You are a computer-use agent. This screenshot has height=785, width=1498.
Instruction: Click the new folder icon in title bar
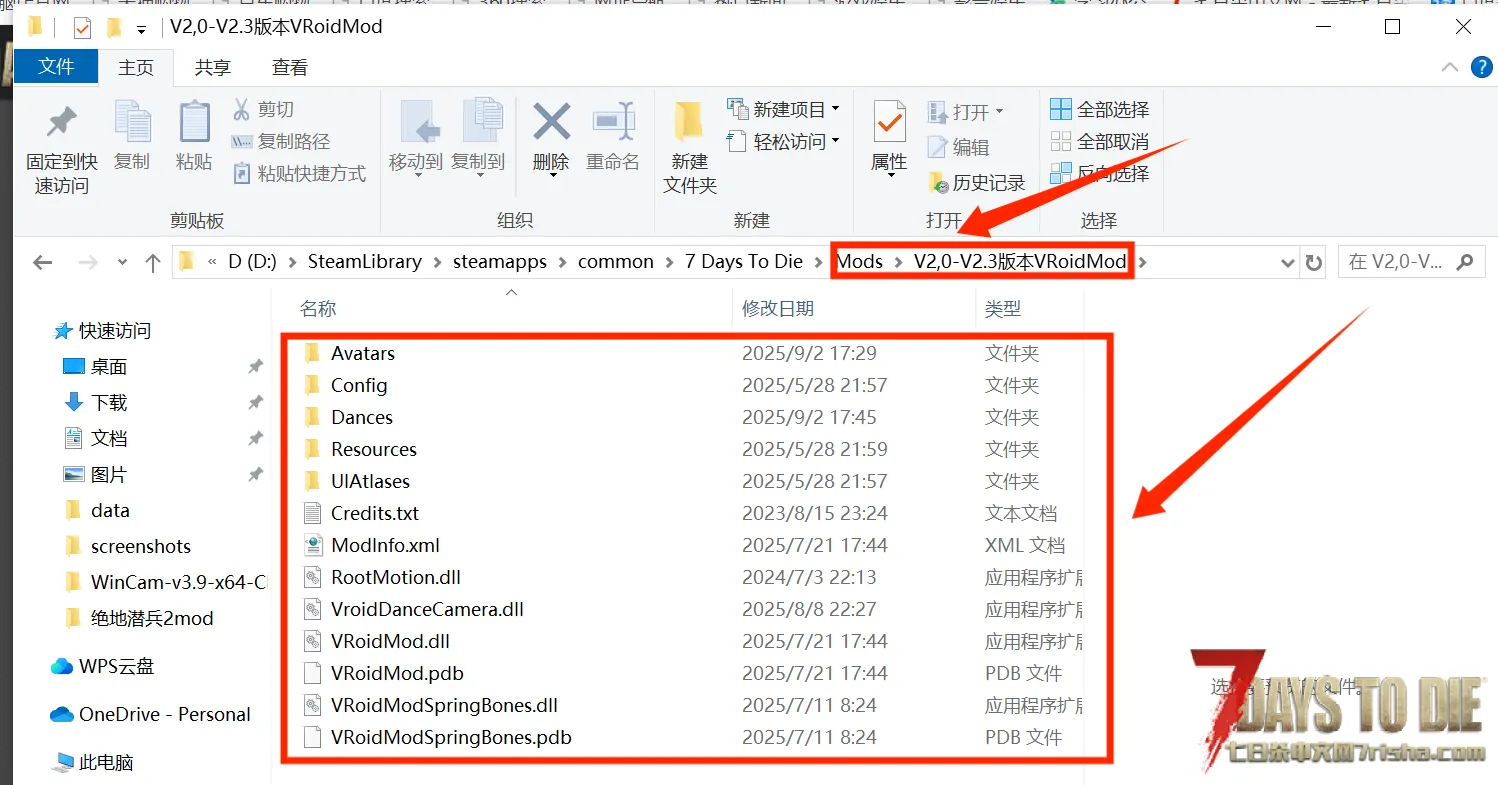(x=113, y=27)
